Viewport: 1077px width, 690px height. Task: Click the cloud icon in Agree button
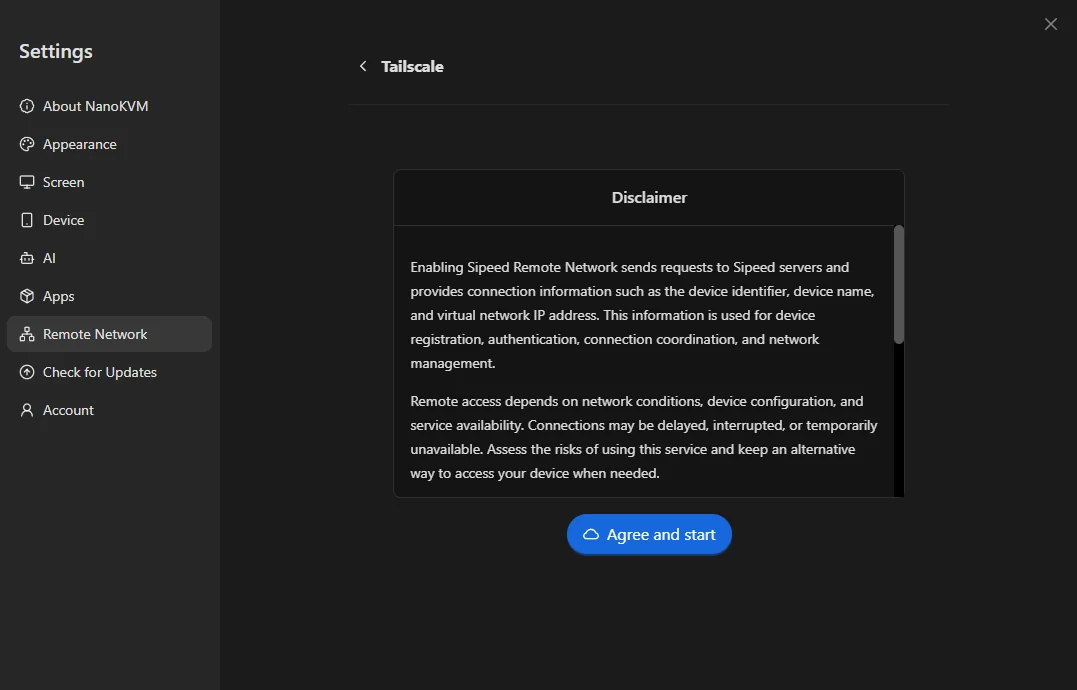pyautogui.click(x=591, y=534)
